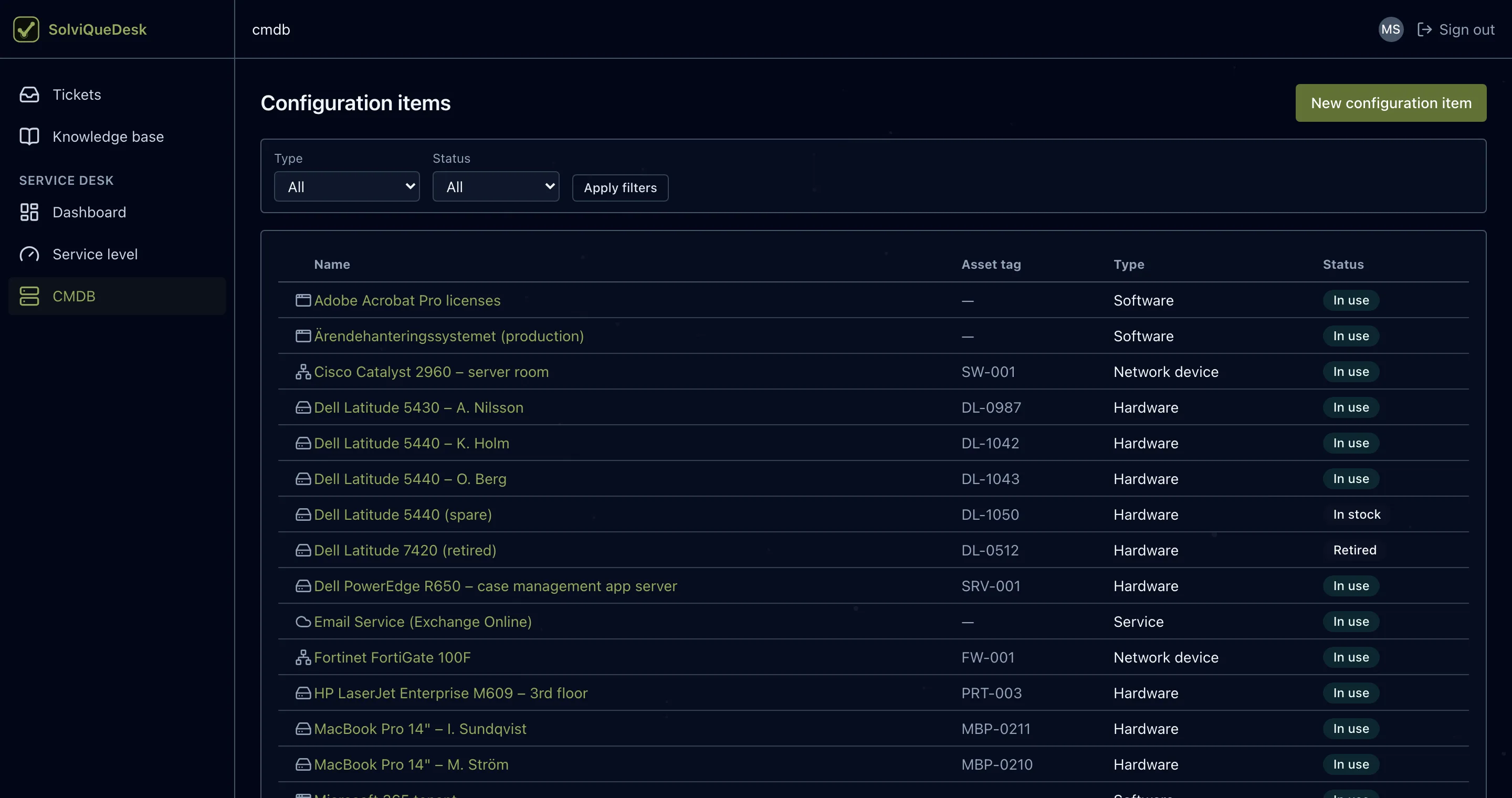Click network icon beside Fortinet FortiGate 100F

tap(303, 658)
